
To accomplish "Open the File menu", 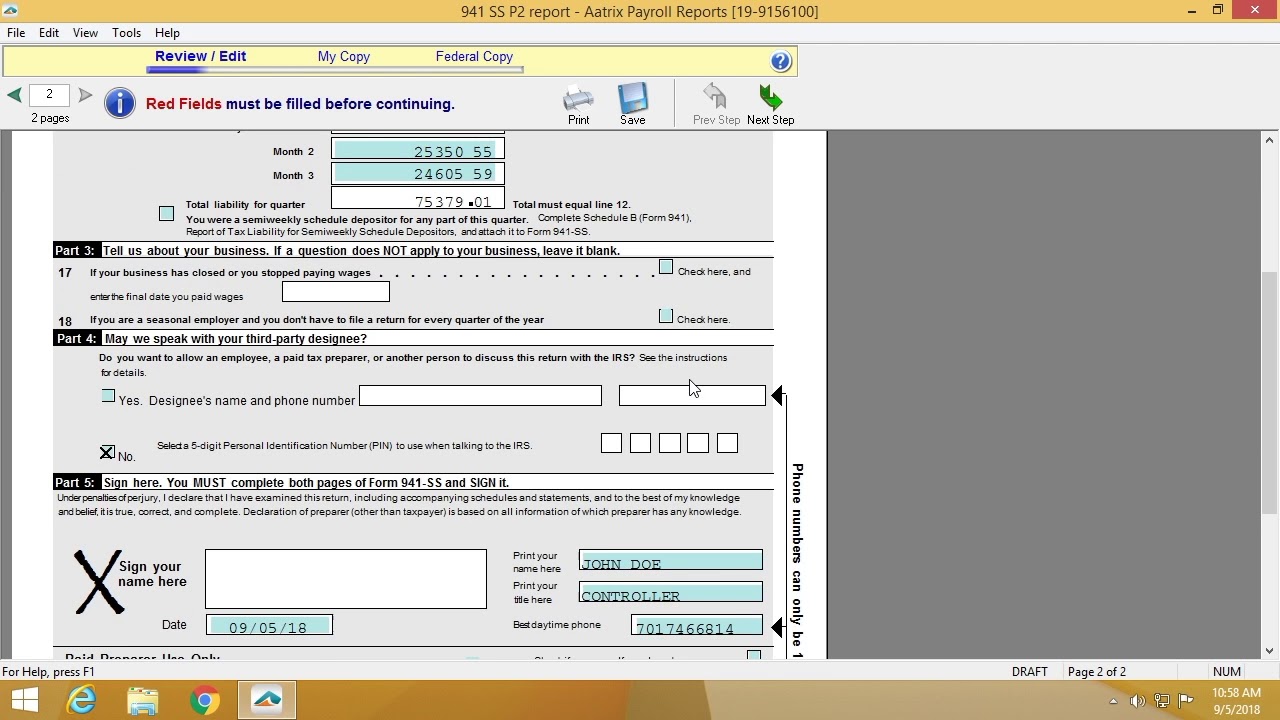I will (x=16, y=33).
